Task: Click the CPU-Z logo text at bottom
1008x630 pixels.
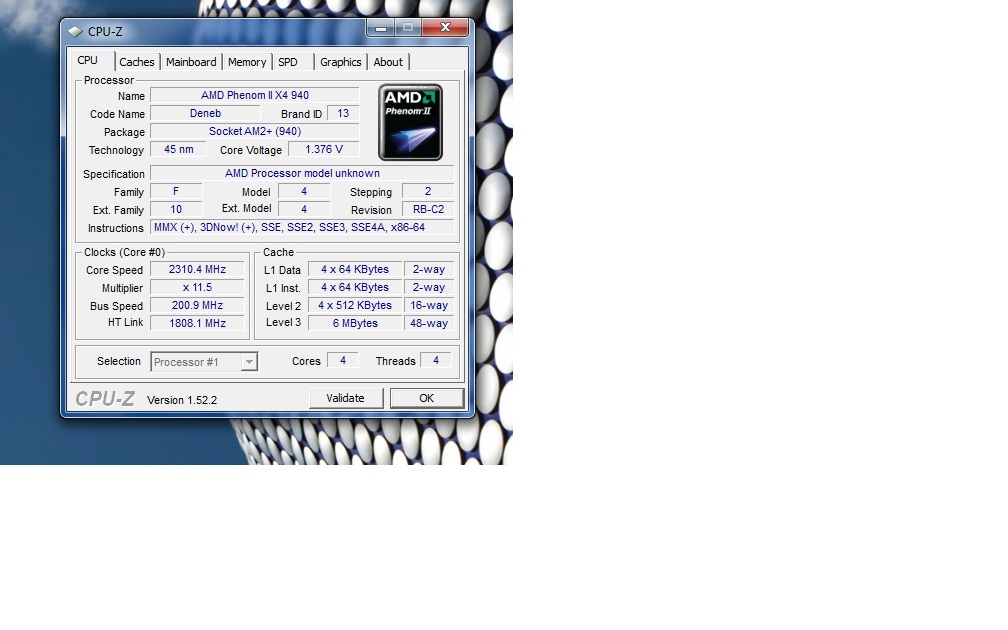Action: click(105, 399)
